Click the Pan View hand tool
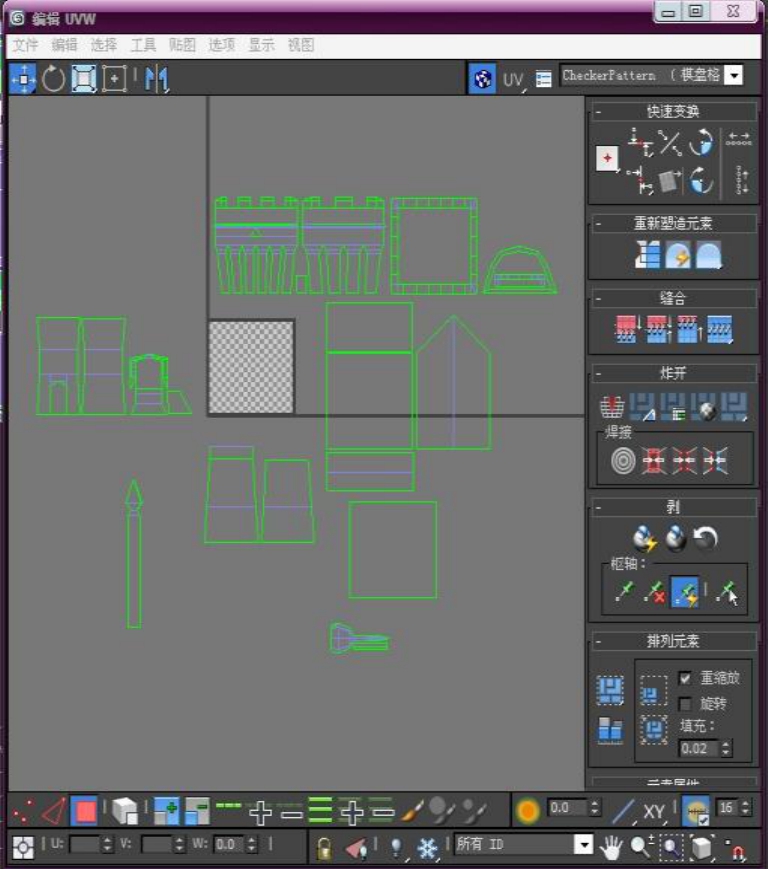This screenshot has height=869, width=769. click(611, 847)
